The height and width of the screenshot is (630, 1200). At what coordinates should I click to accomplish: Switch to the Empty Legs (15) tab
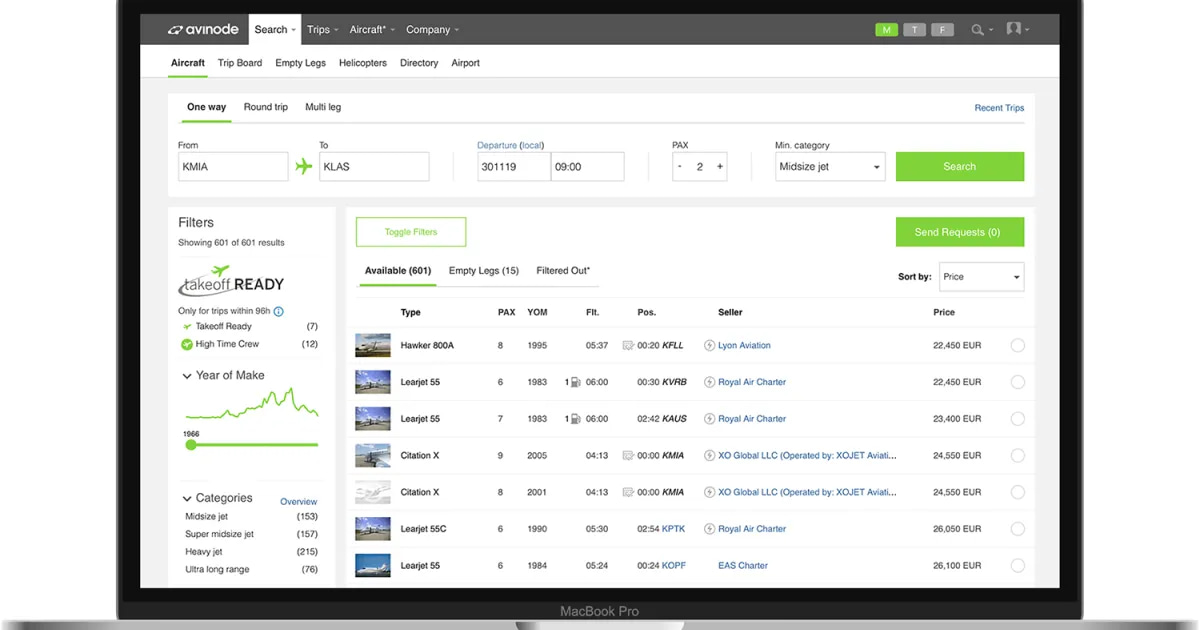tap(483, 270)
